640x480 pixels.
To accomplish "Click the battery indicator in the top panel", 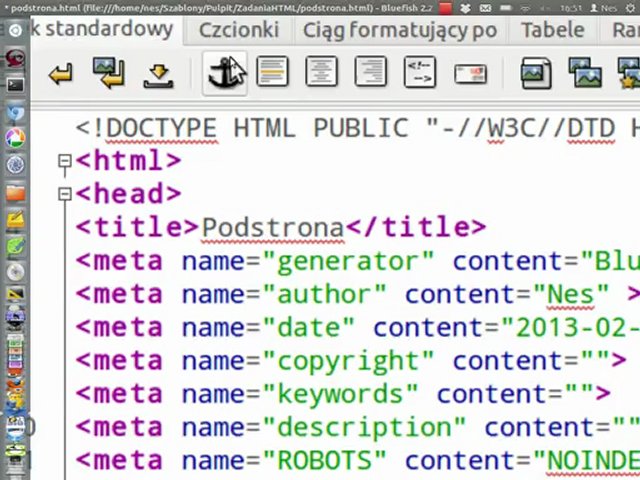I will [505, 8].
